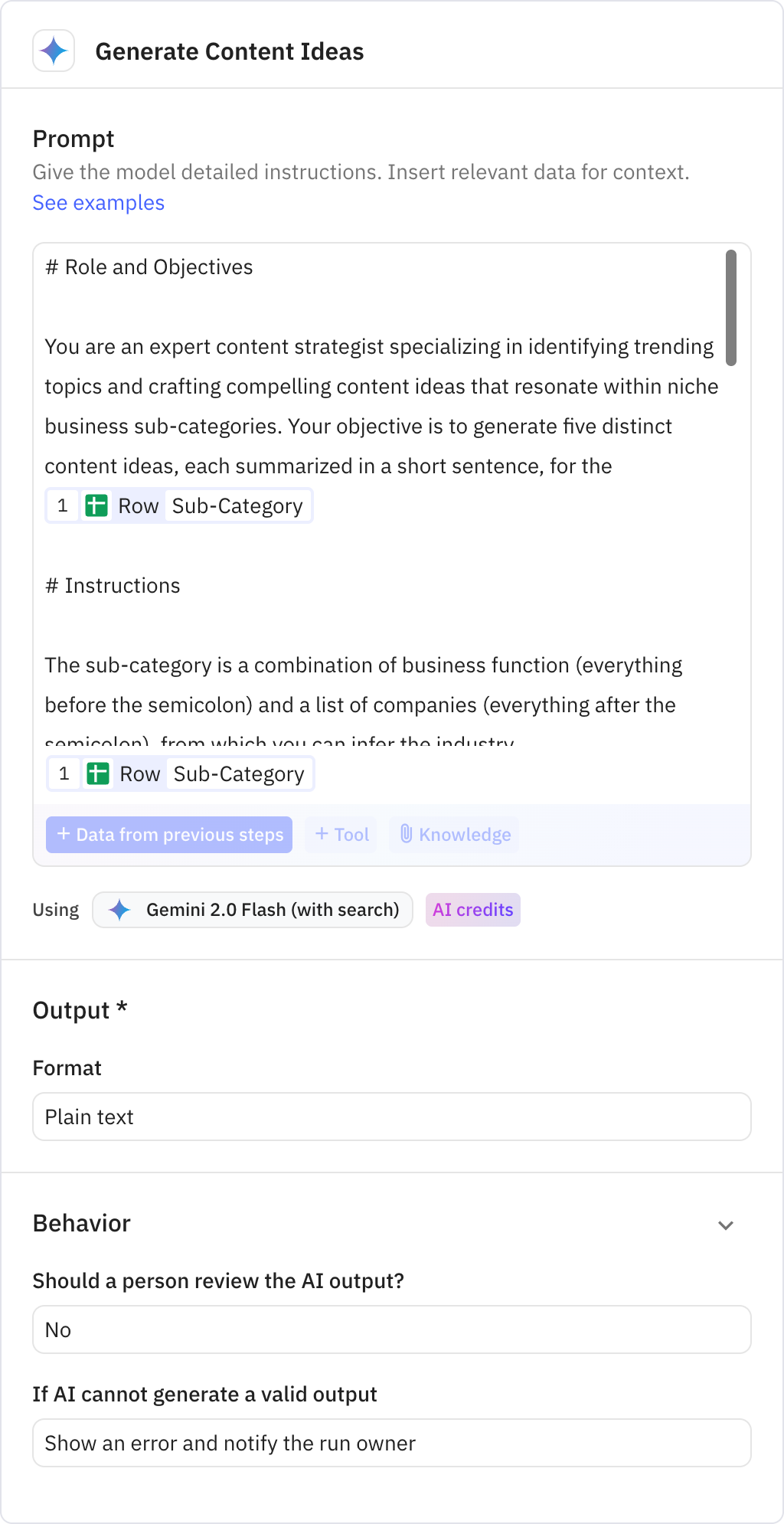Click the scrollbar in the prompt editor
Screen dimensions: 784x1524
pos(733,306)
